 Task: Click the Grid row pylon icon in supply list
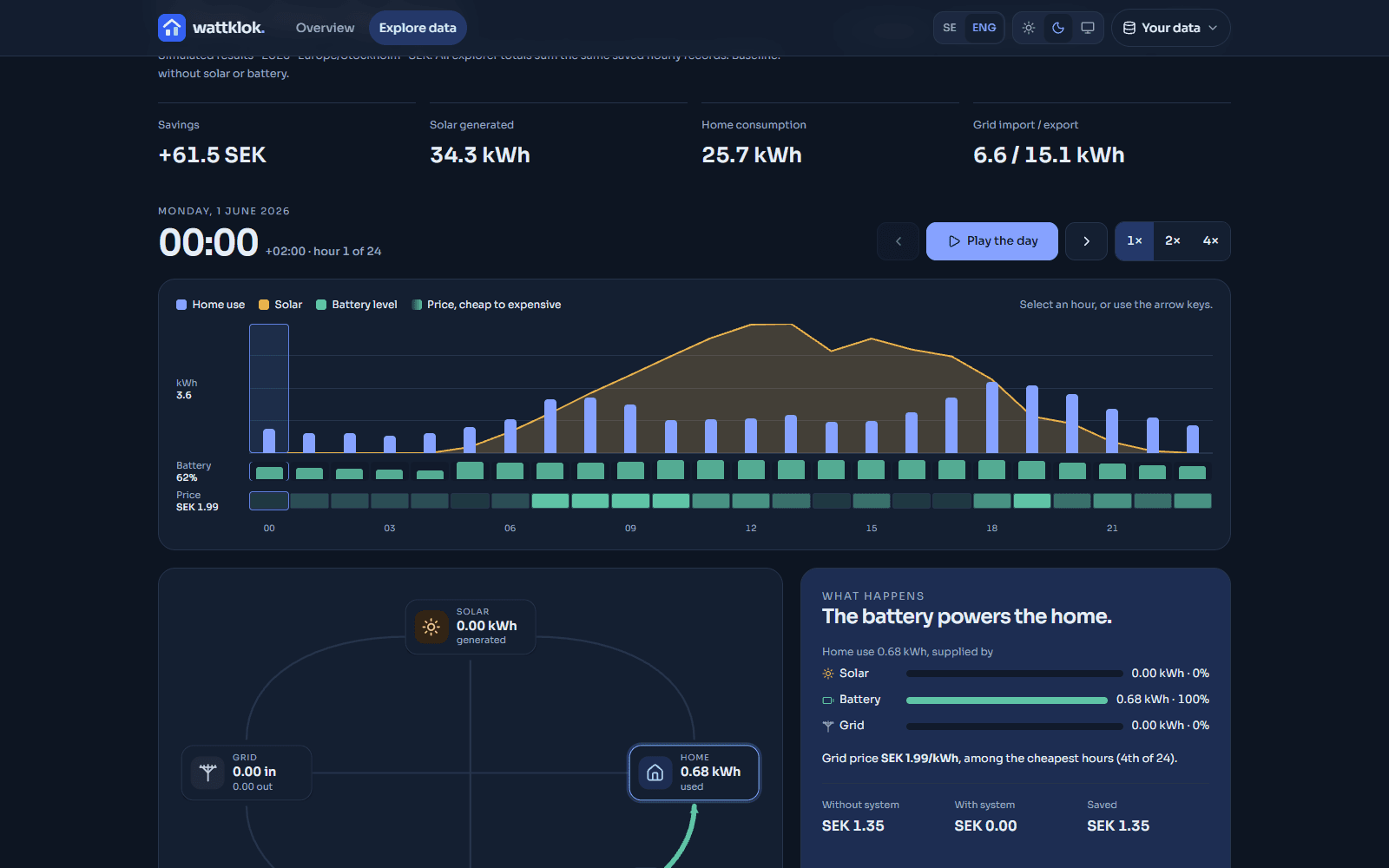tap(828, 726)
